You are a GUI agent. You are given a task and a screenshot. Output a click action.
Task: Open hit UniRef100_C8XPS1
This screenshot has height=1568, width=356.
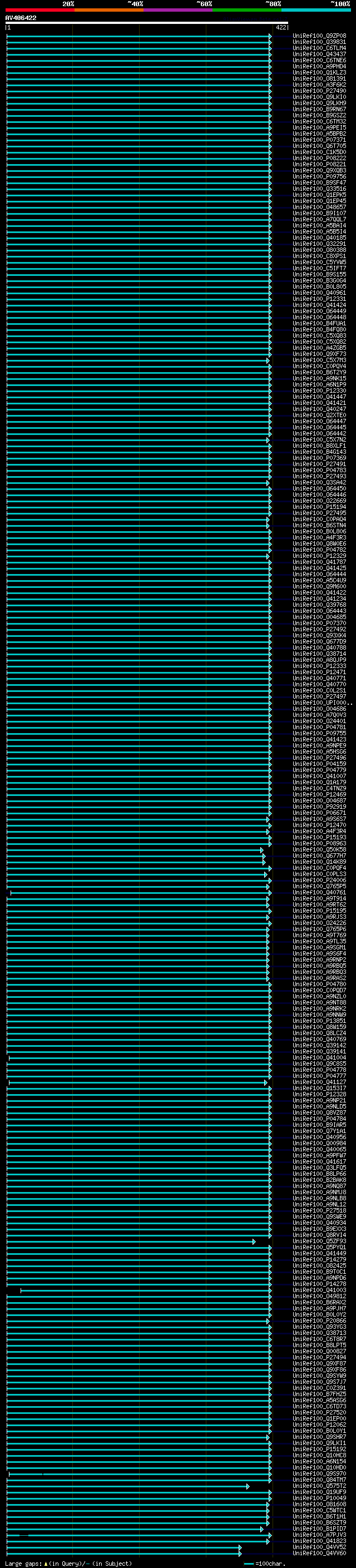pos(319,256)
